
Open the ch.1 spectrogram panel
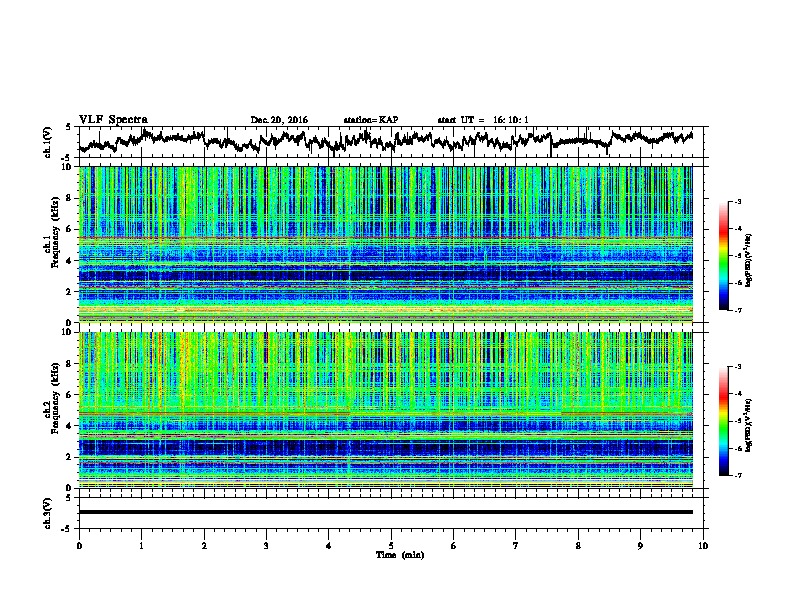[386, 244]
